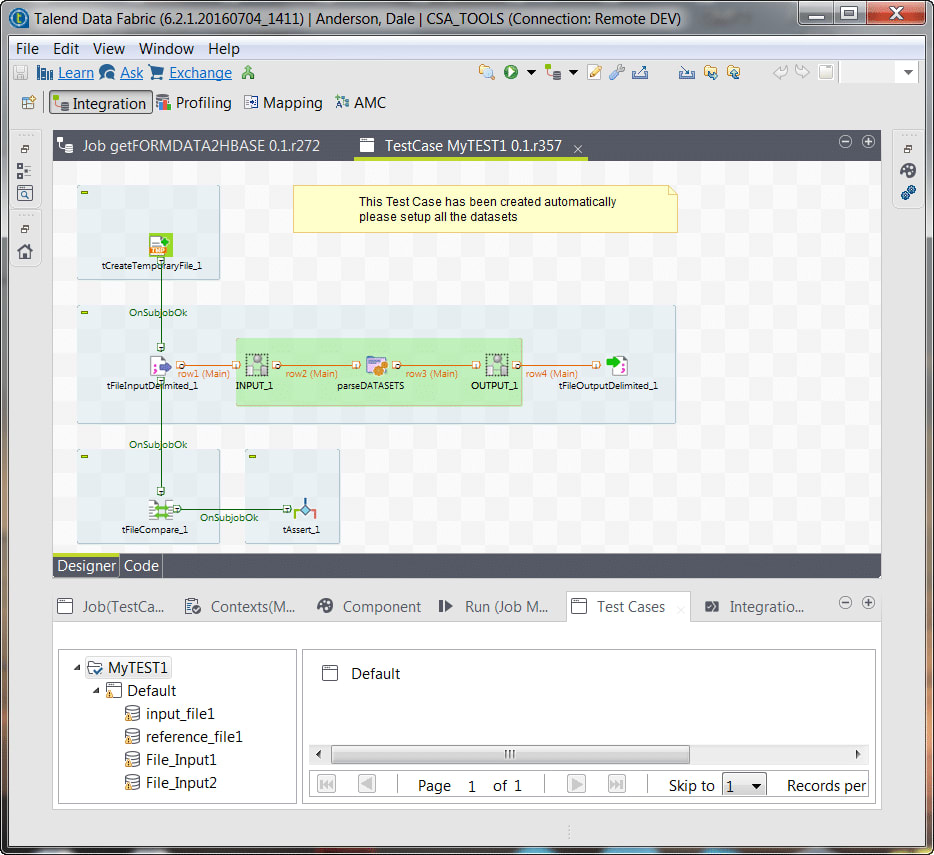Open the Exchange link

tap(199, 72)
